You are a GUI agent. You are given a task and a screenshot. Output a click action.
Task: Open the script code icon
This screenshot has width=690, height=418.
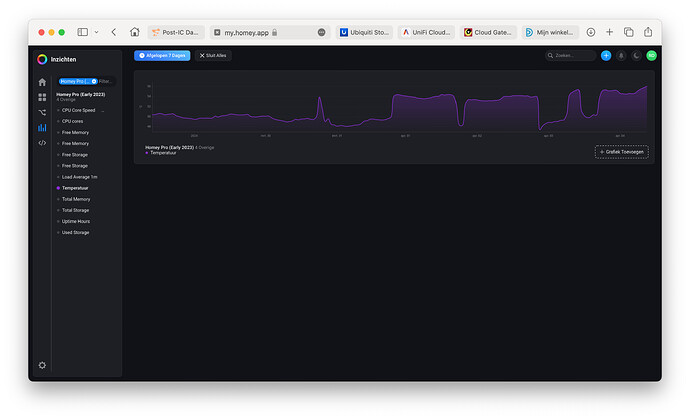(42, 143)
